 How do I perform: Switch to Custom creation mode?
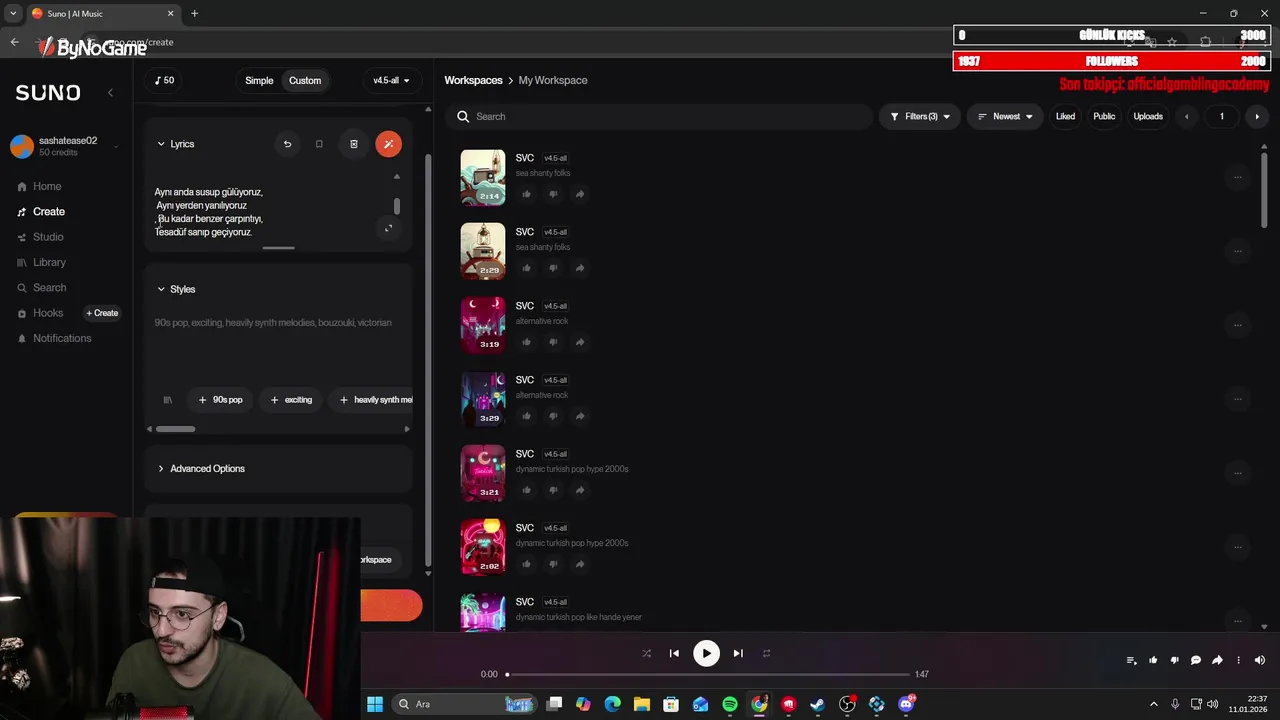point(305,80)
